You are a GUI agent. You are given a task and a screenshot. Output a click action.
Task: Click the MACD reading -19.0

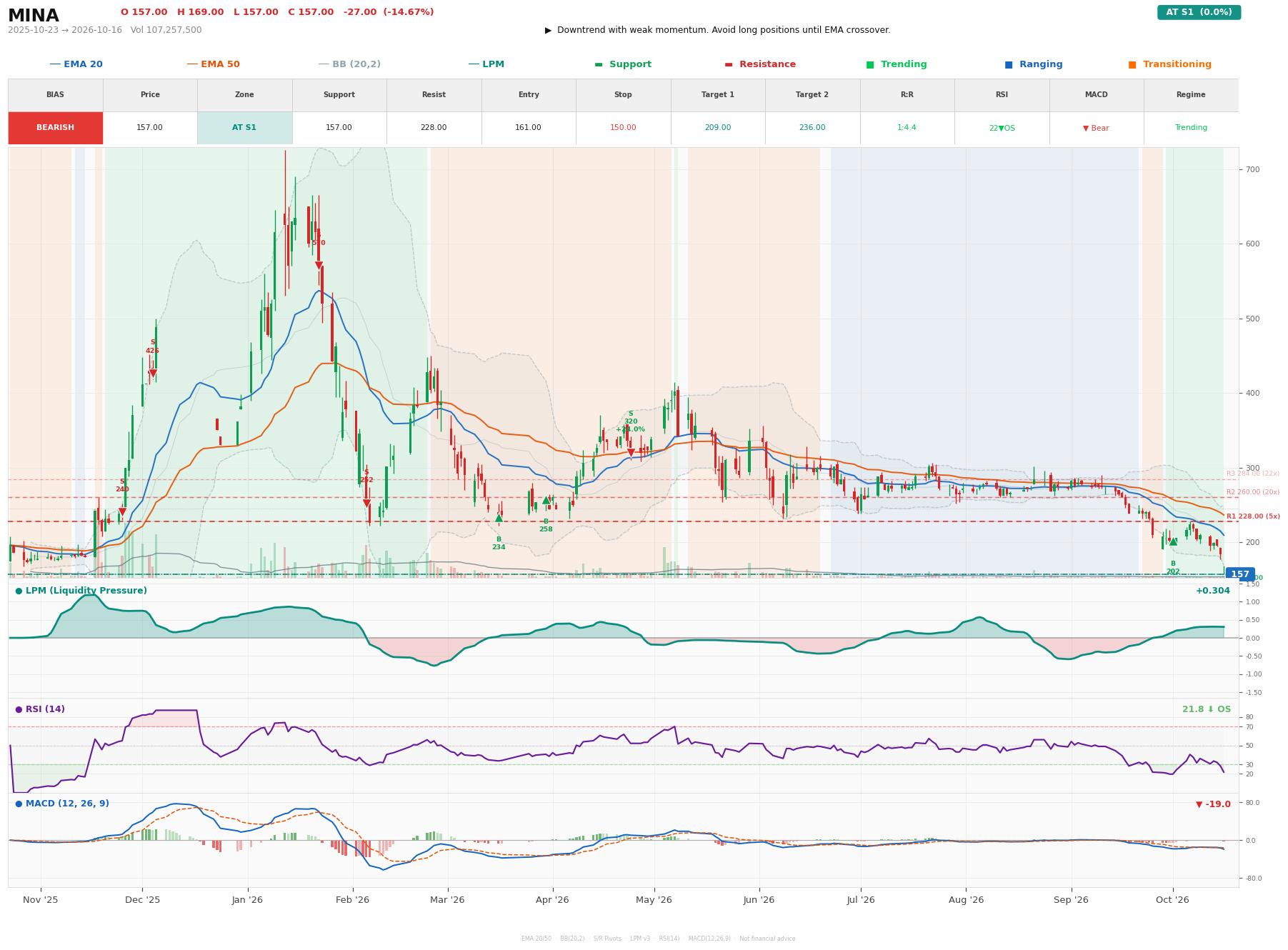(1213, 804)
